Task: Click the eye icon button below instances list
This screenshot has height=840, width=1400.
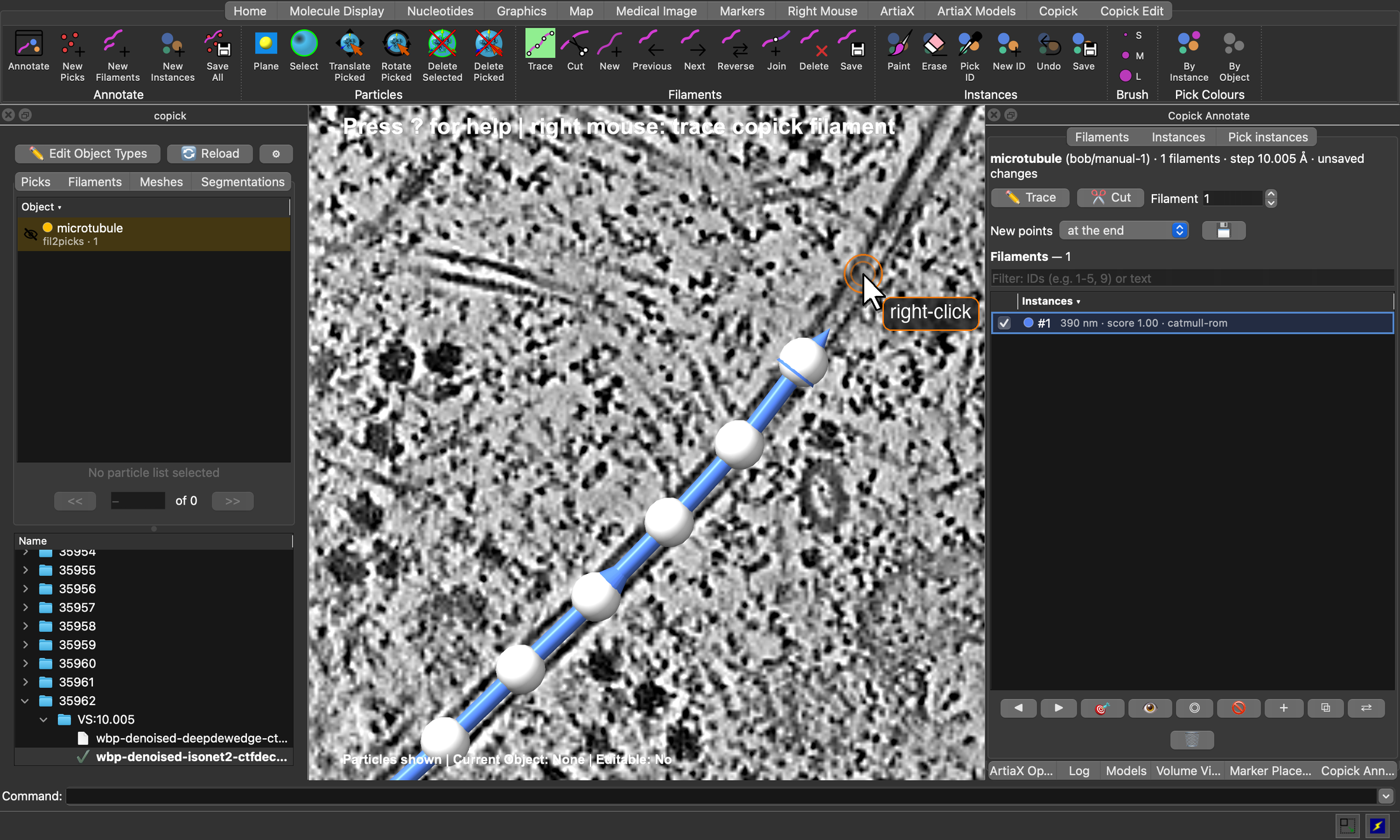Action: coord(1149,708)
